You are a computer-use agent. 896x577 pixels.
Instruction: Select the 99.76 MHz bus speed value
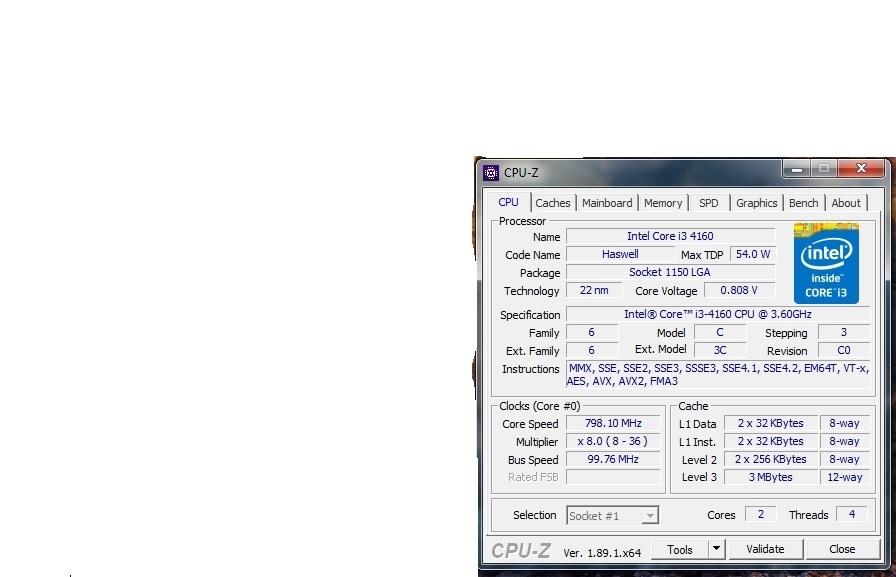(613, 459)
